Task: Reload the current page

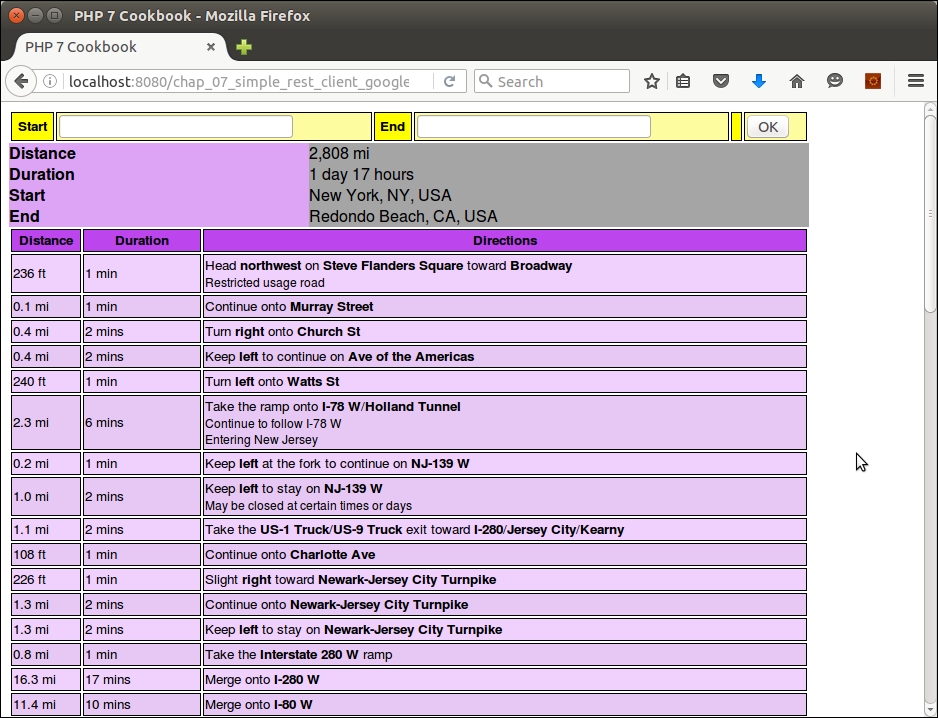Action: 450,82
